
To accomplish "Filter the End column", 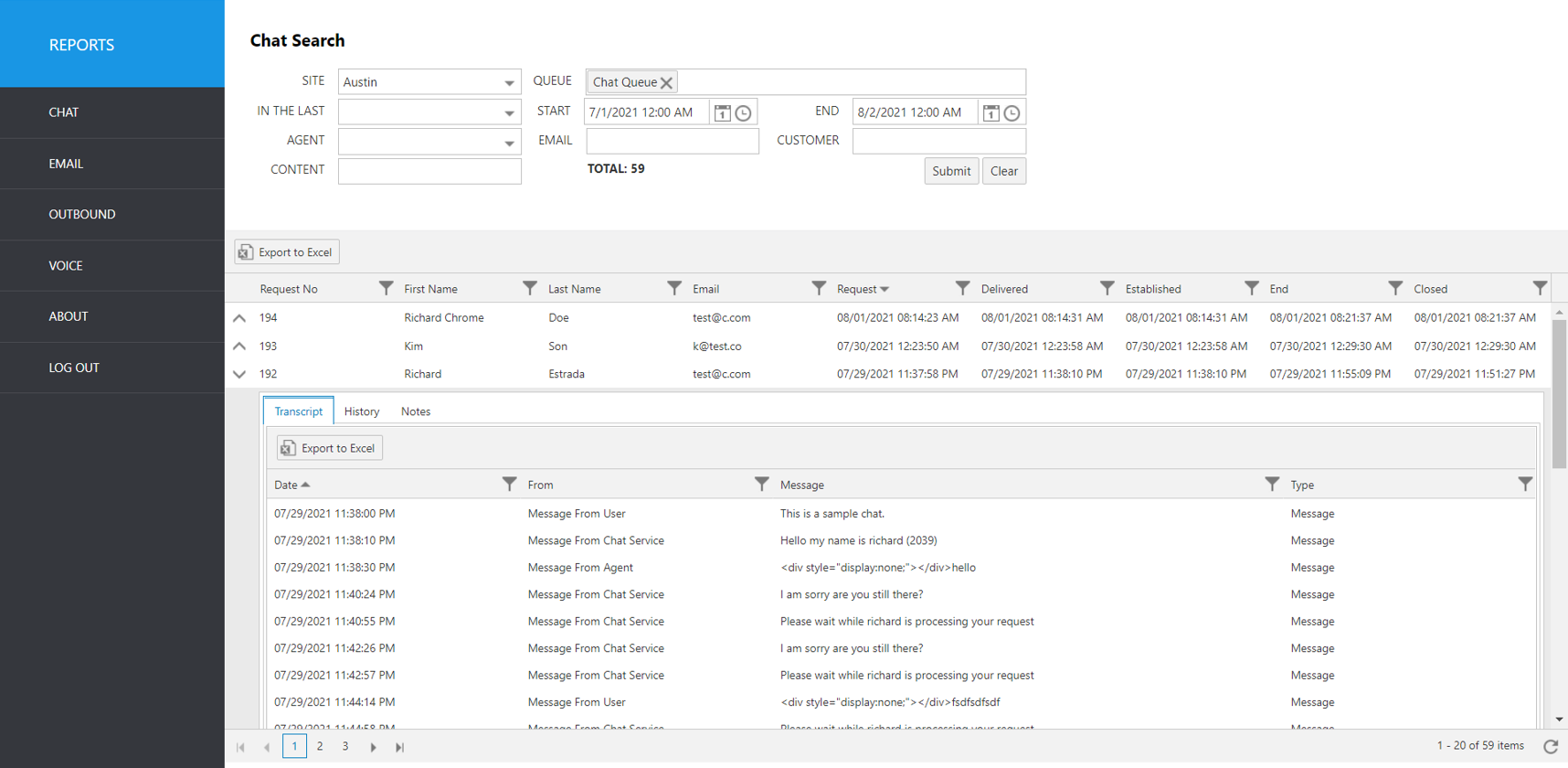I will click(x=1395, y=288).
